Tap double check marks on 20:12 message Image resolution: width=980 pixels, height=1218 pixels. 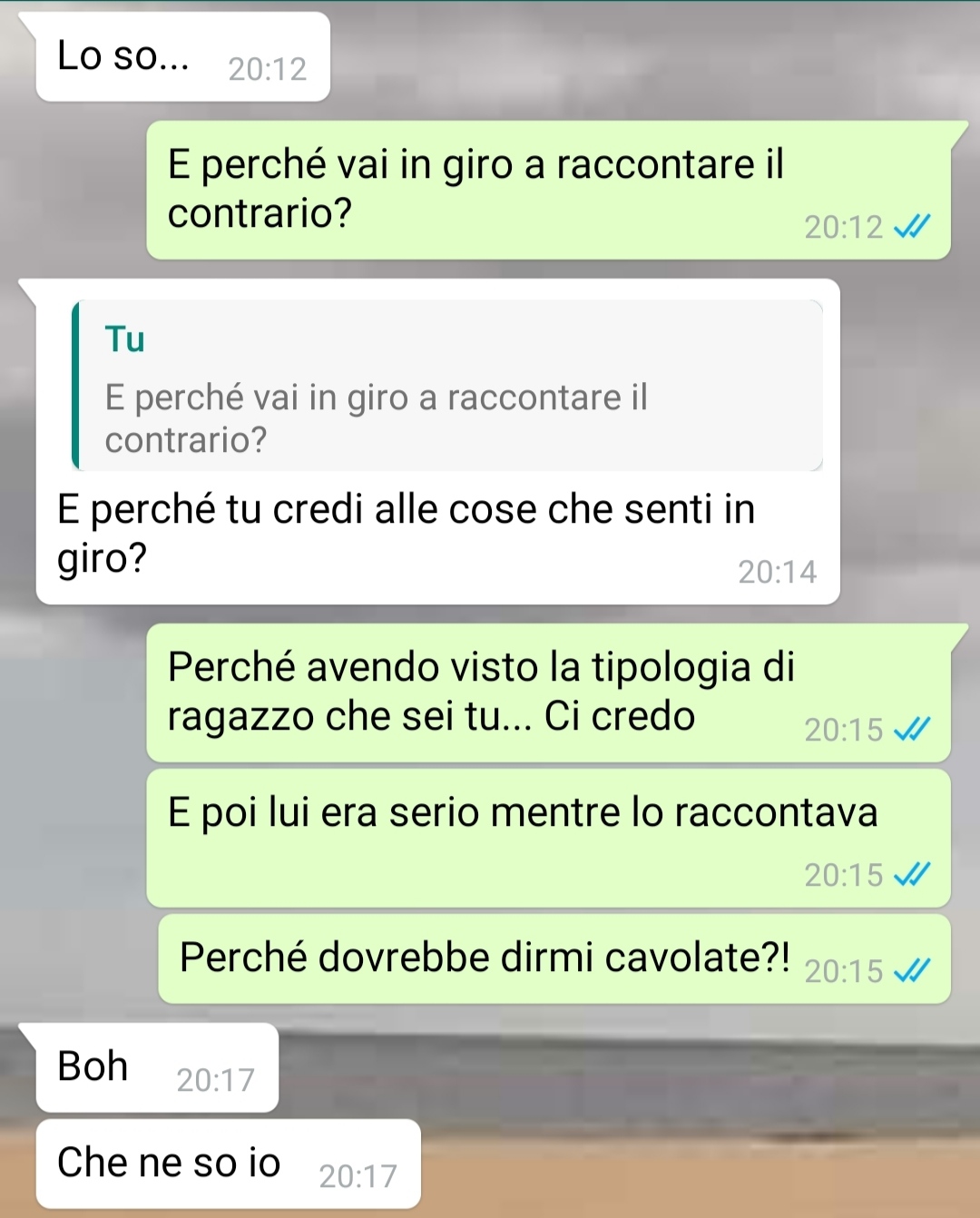(912, 227)
